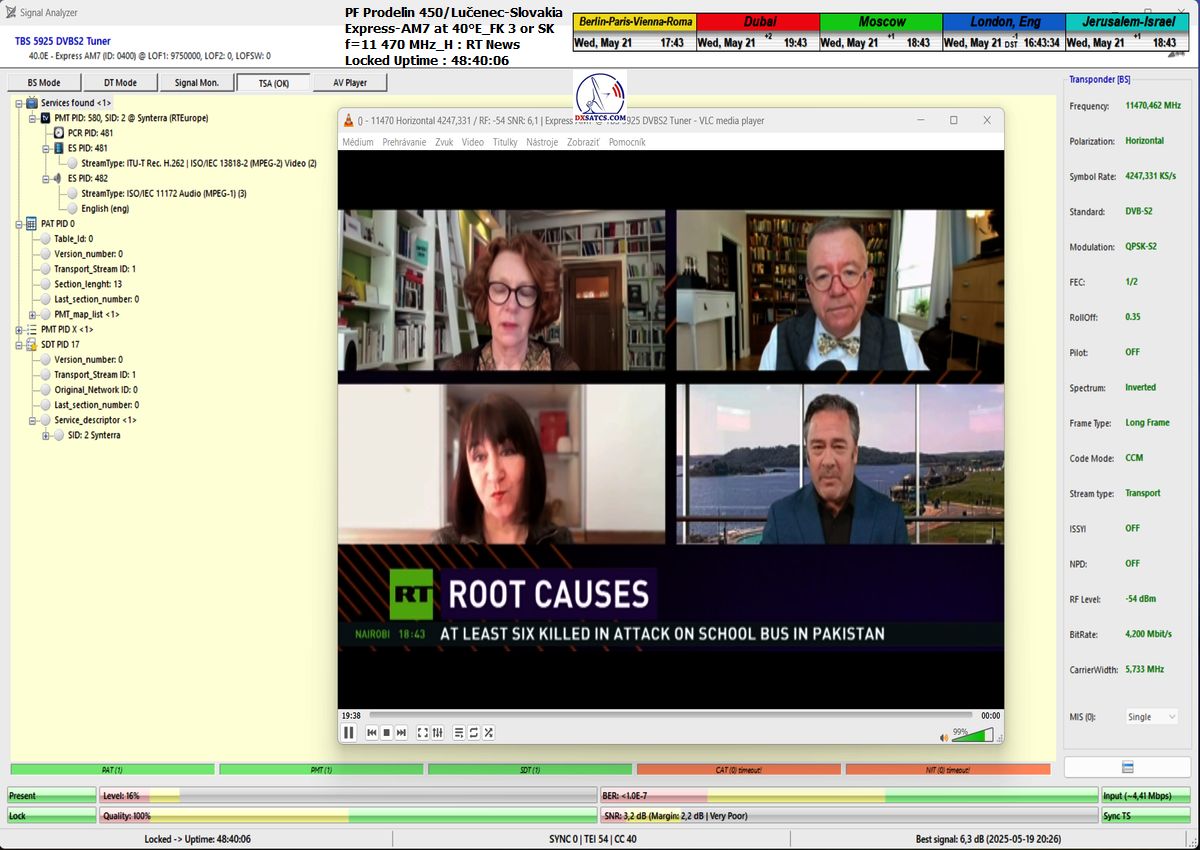Toggle VLC fullscreen mode

click(x=423, y=733)
